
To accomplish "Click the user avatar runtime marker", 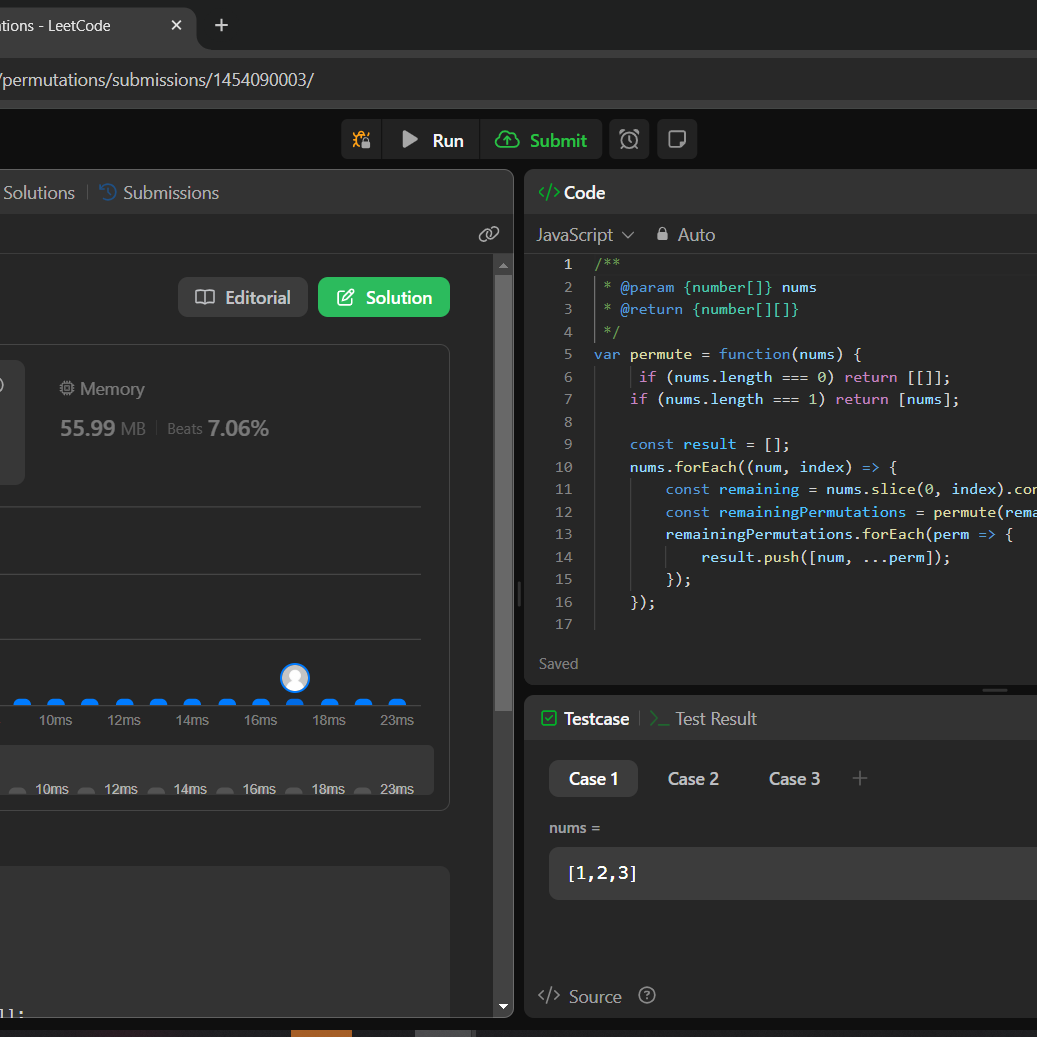I will [x=295, y=678].
